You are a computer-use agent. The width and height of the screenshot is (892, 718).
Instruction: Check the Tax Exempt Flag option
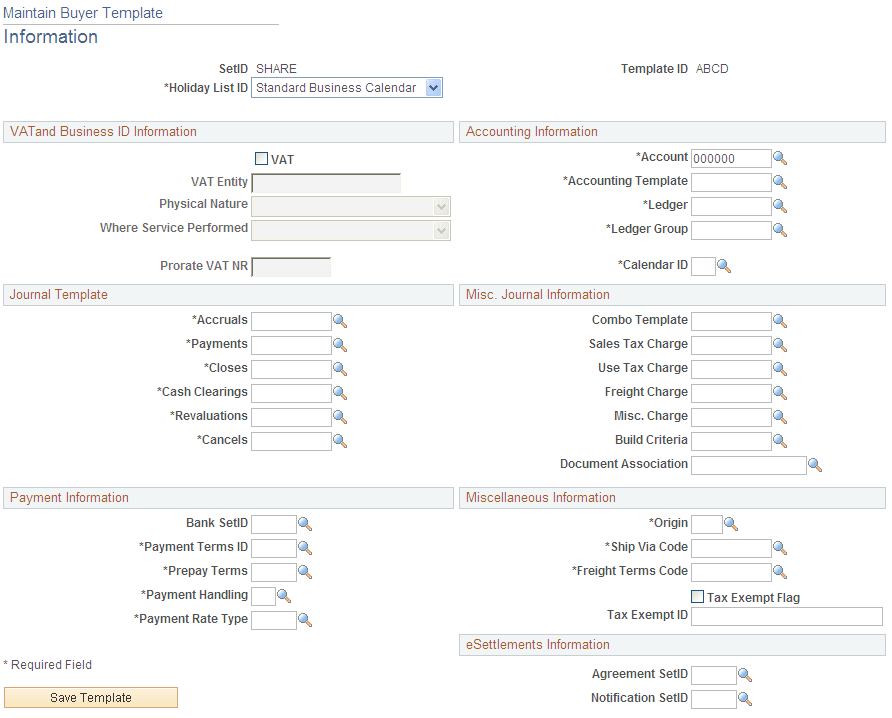pos(696,596)
